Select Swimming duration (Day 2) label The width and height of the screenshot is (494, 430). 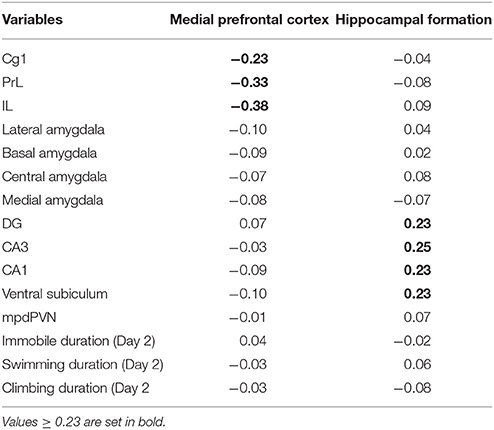[x=83, y=365]
